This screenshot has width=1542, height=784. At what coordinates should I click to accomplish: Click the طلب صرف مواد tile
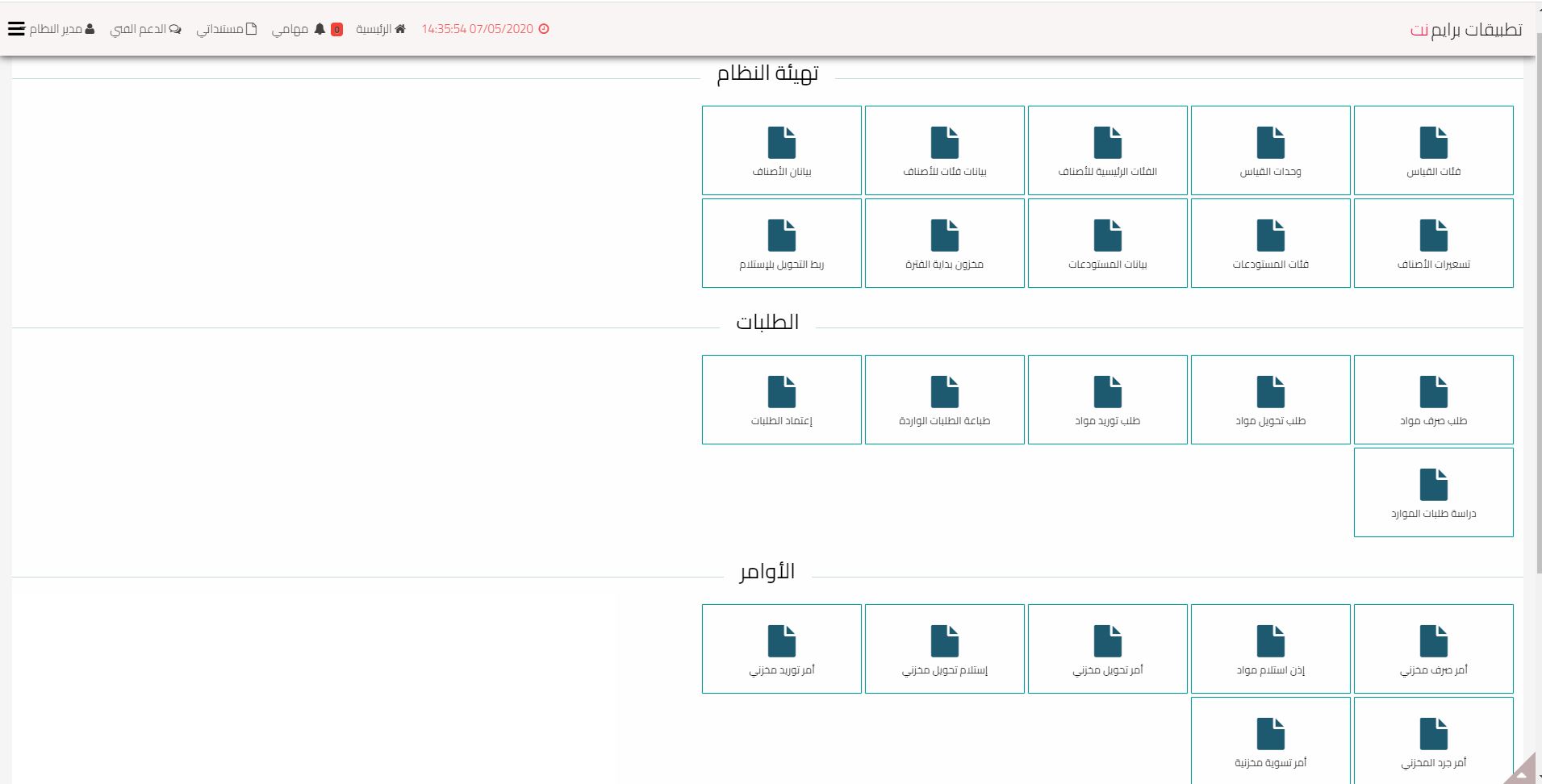click(1433, 399)
